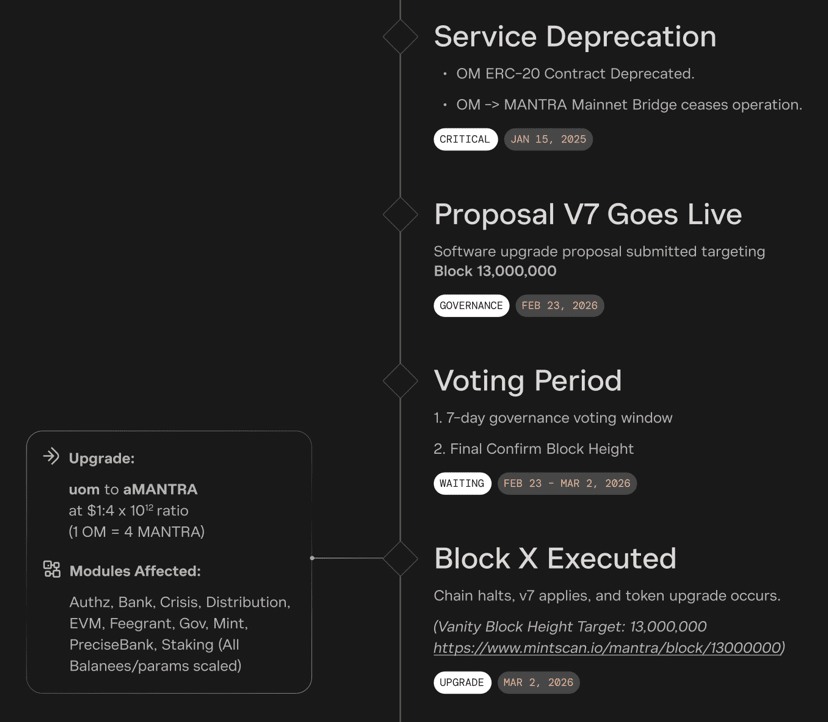828x722 pixels.
Task: Click the UPGRADE status badge
Action: [462, 683]
